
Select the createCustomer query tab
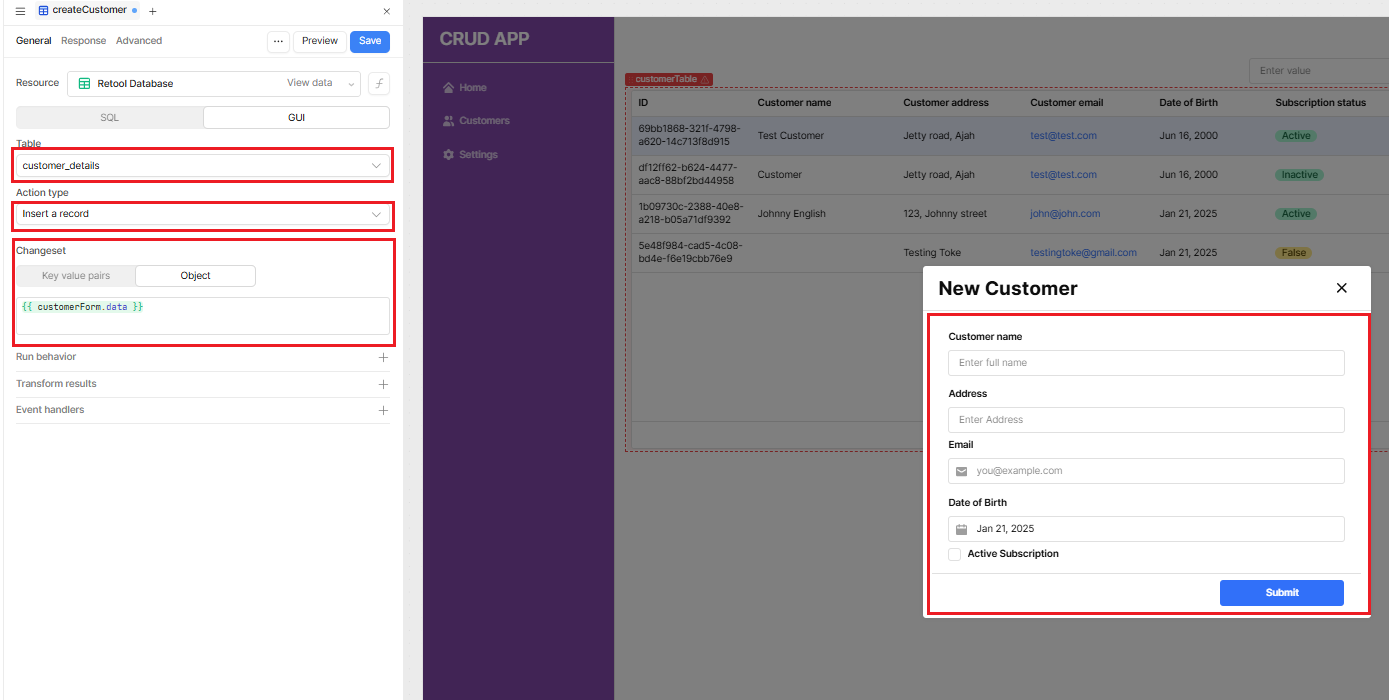pyautogui.click(x=88, y=10)
